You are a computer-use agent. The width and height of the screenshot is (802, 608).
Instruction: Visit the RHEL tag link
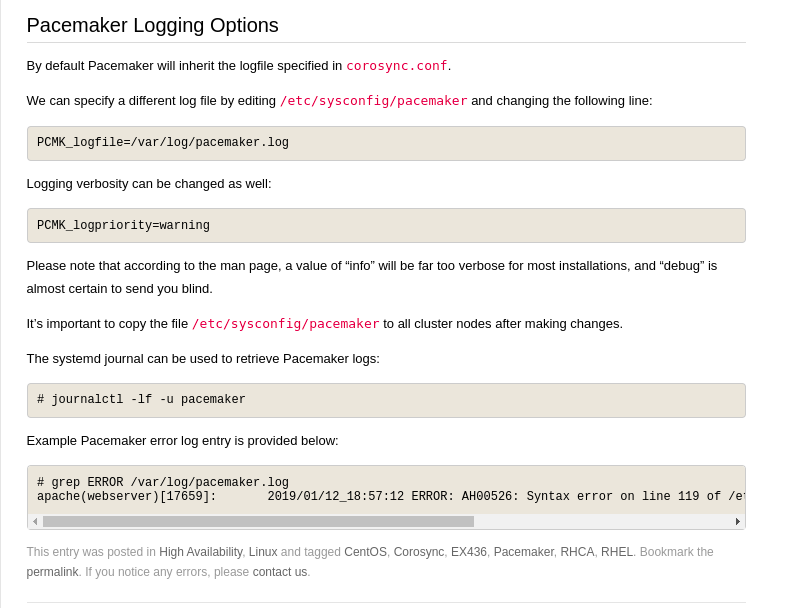617,552
